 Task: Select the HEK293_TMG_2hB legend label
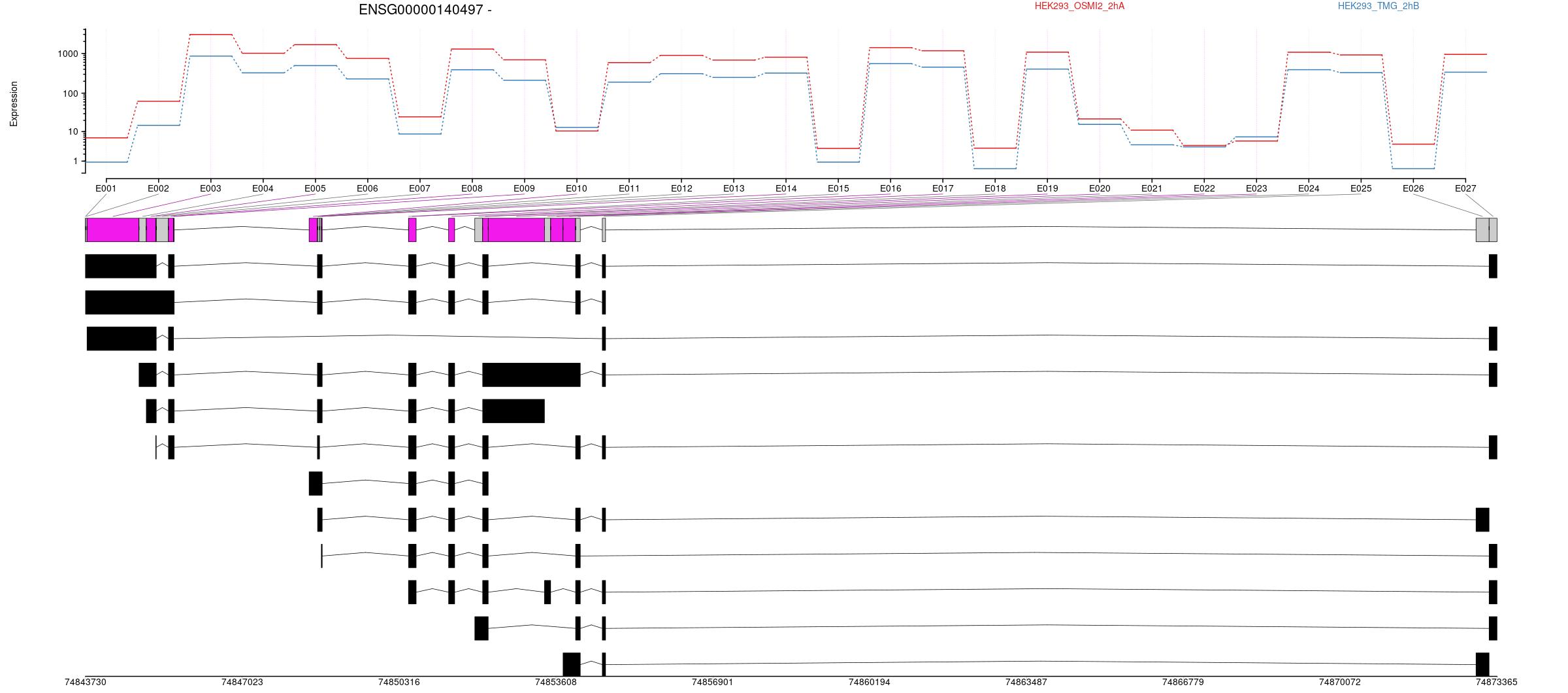pos(1379,6)
